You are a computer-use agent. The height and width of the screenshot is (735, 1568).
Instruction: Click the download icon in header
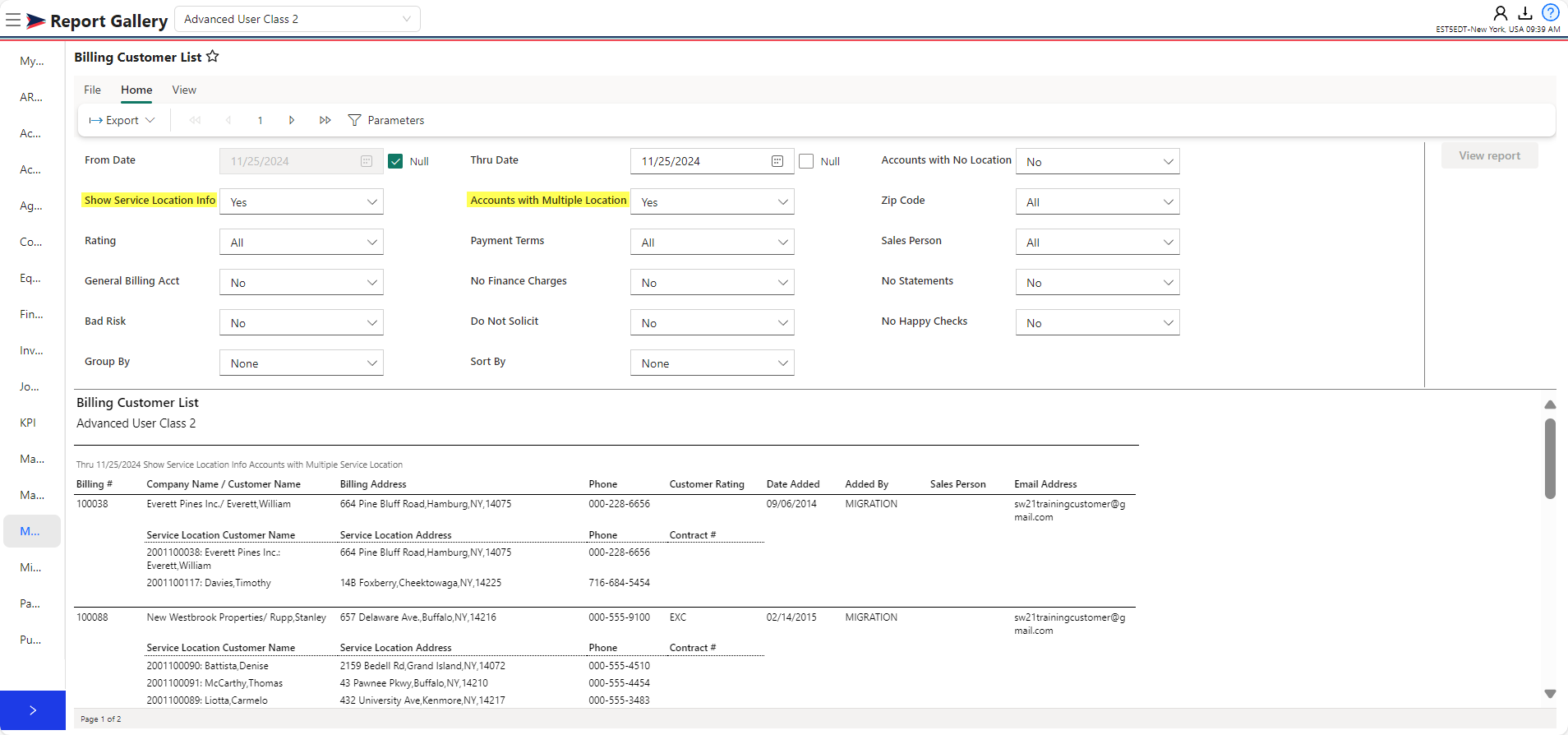1525,12
